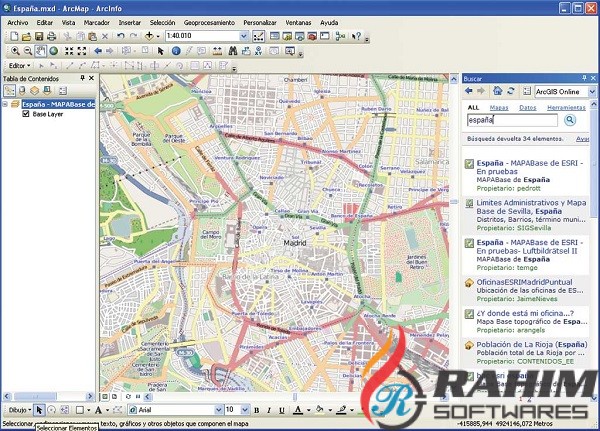600x431 pixels.
Task: Open the Personalizar menu
Action: coord(260,23)
